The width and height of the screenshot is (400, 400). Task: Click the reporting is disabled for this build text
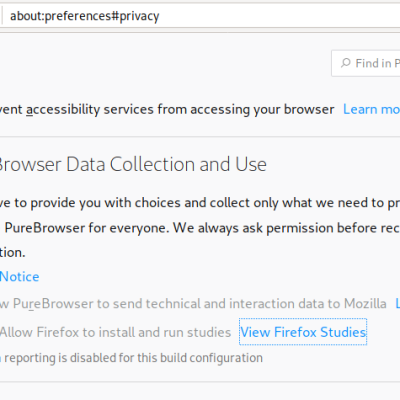(133, 358)
